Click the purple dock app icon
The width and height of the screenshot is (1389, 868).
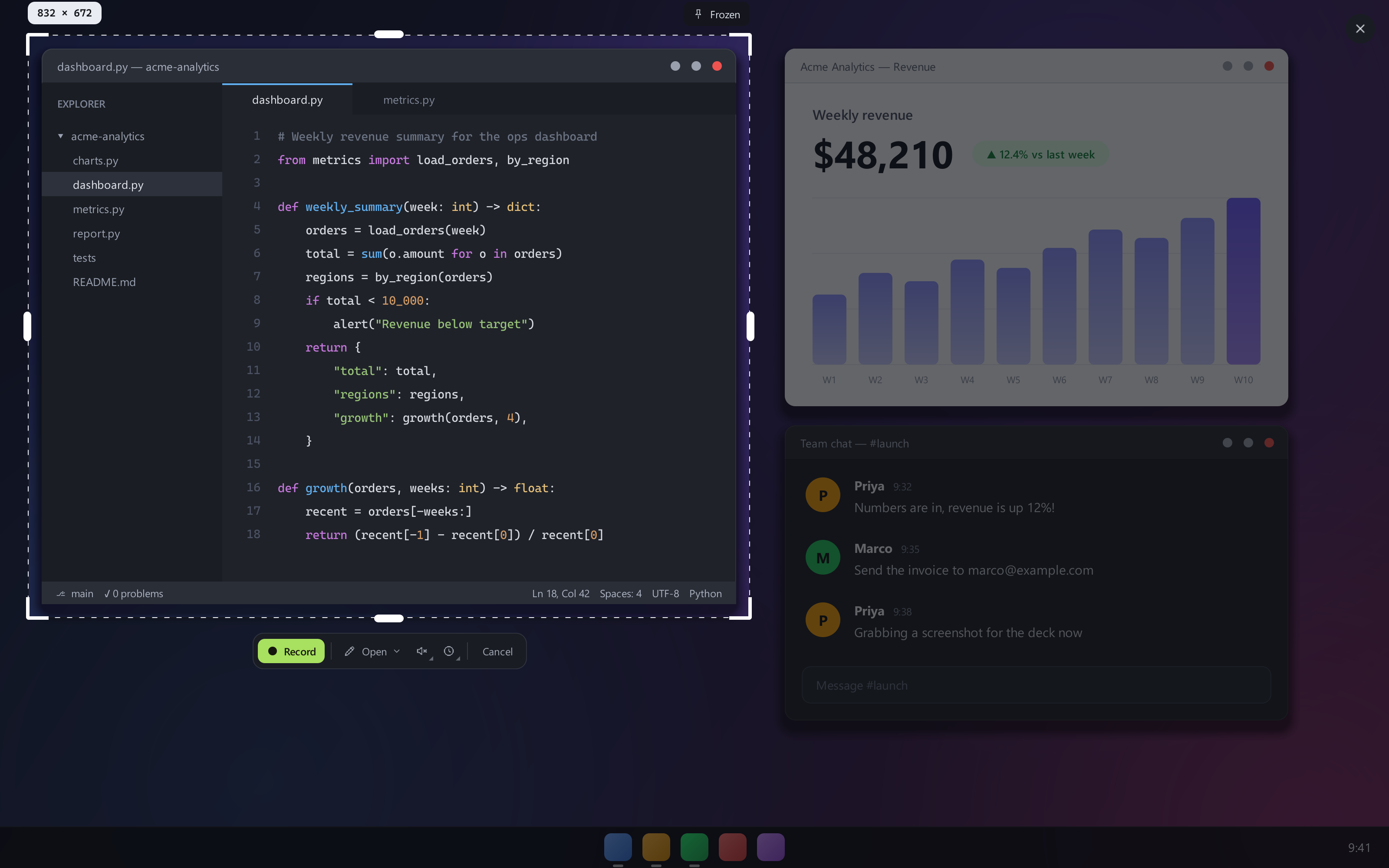[770, 847]
